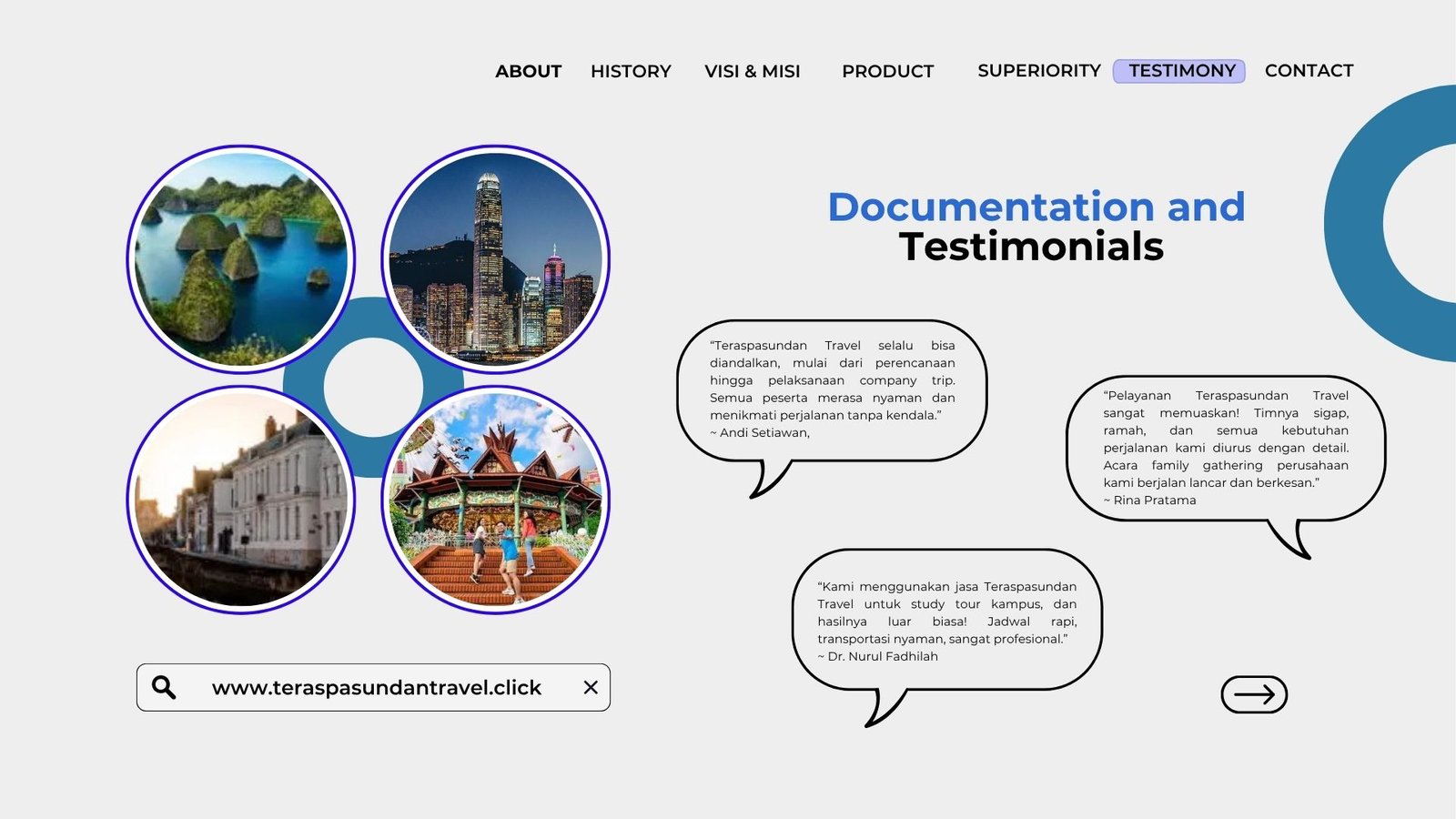Select VISI & MISI in the navigation
This screenshot has height=819, width=1456.
click(752, 71)
